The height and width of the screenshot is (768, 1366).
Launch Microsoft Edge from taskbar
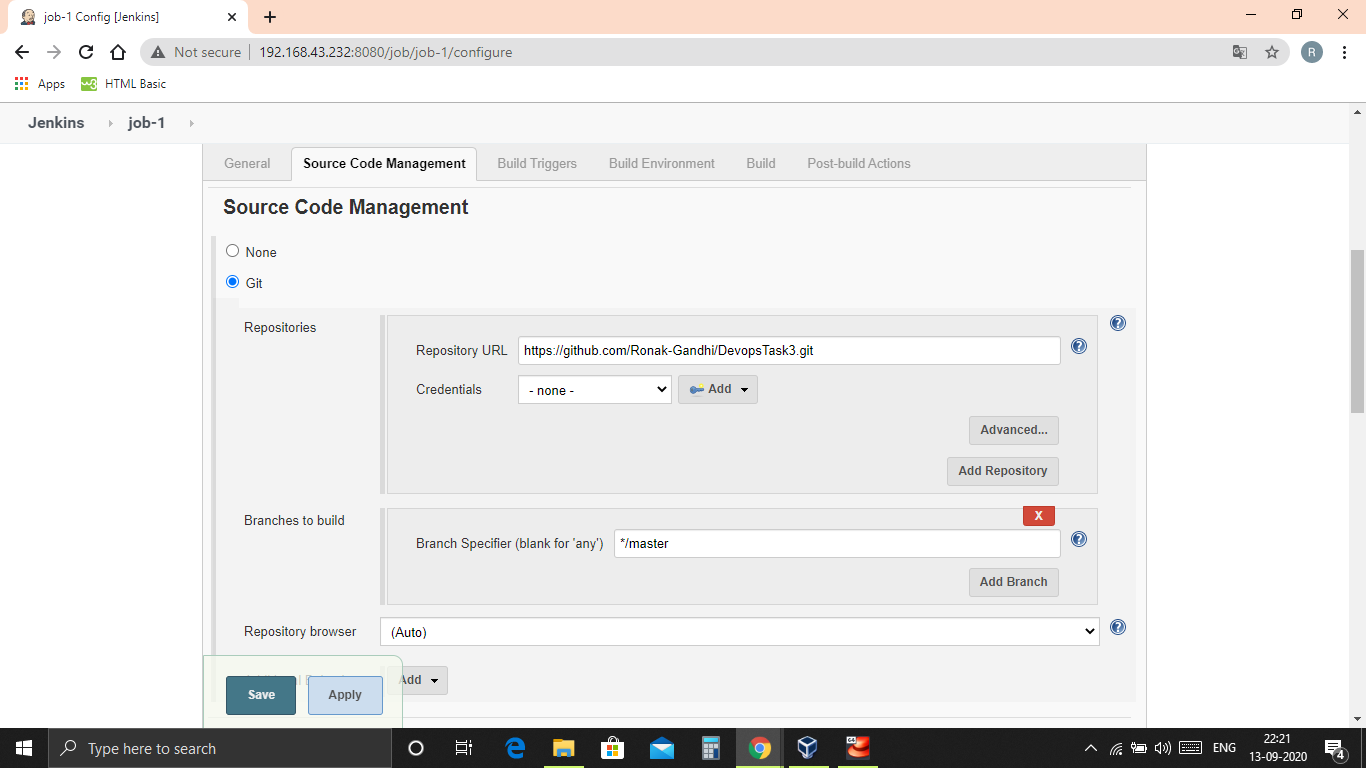coord(516,748)
